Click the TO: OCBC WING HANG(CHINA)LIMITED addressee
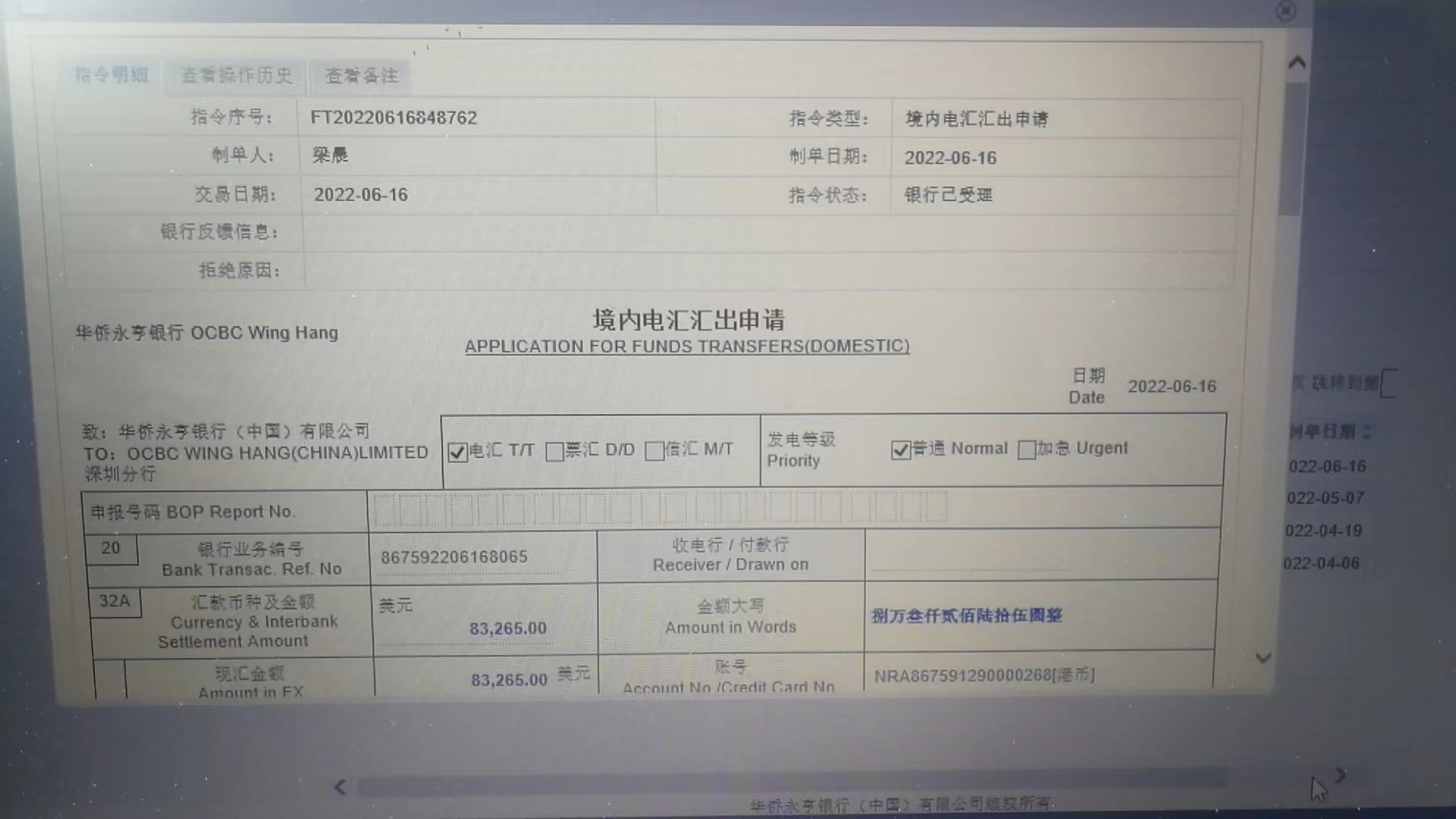1456x819 pixels. [x=256, y=453]
